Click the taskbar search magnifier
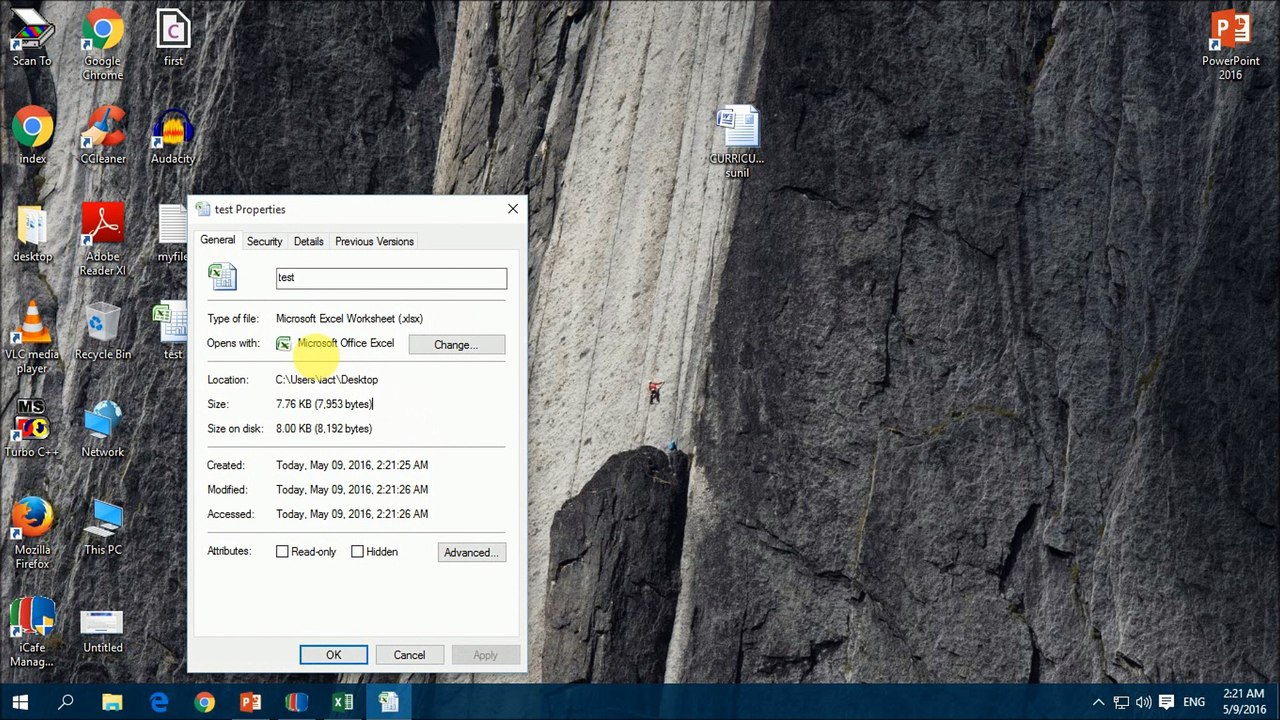 click(x=66, y=702)
